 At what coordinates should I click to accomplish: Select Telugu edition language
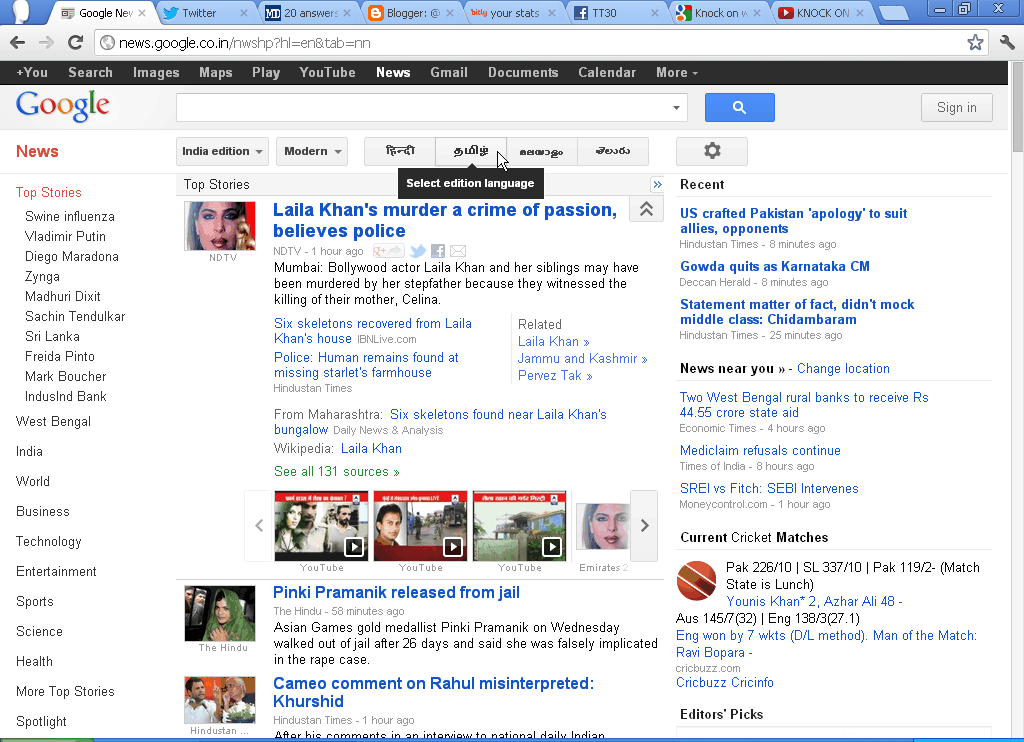tap(613, 151)
